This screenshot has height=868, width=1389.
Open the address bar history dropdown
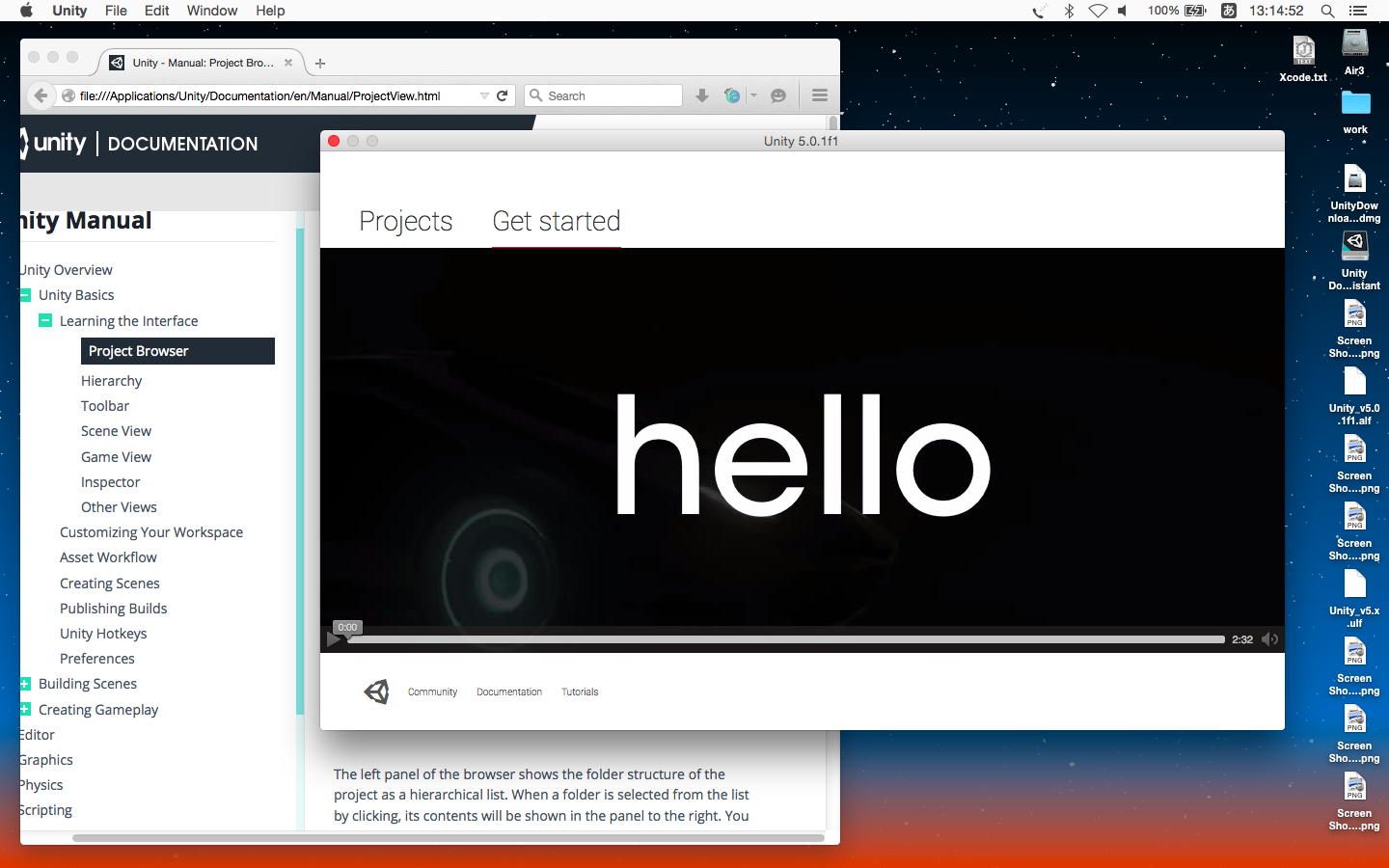click(484, 95)
